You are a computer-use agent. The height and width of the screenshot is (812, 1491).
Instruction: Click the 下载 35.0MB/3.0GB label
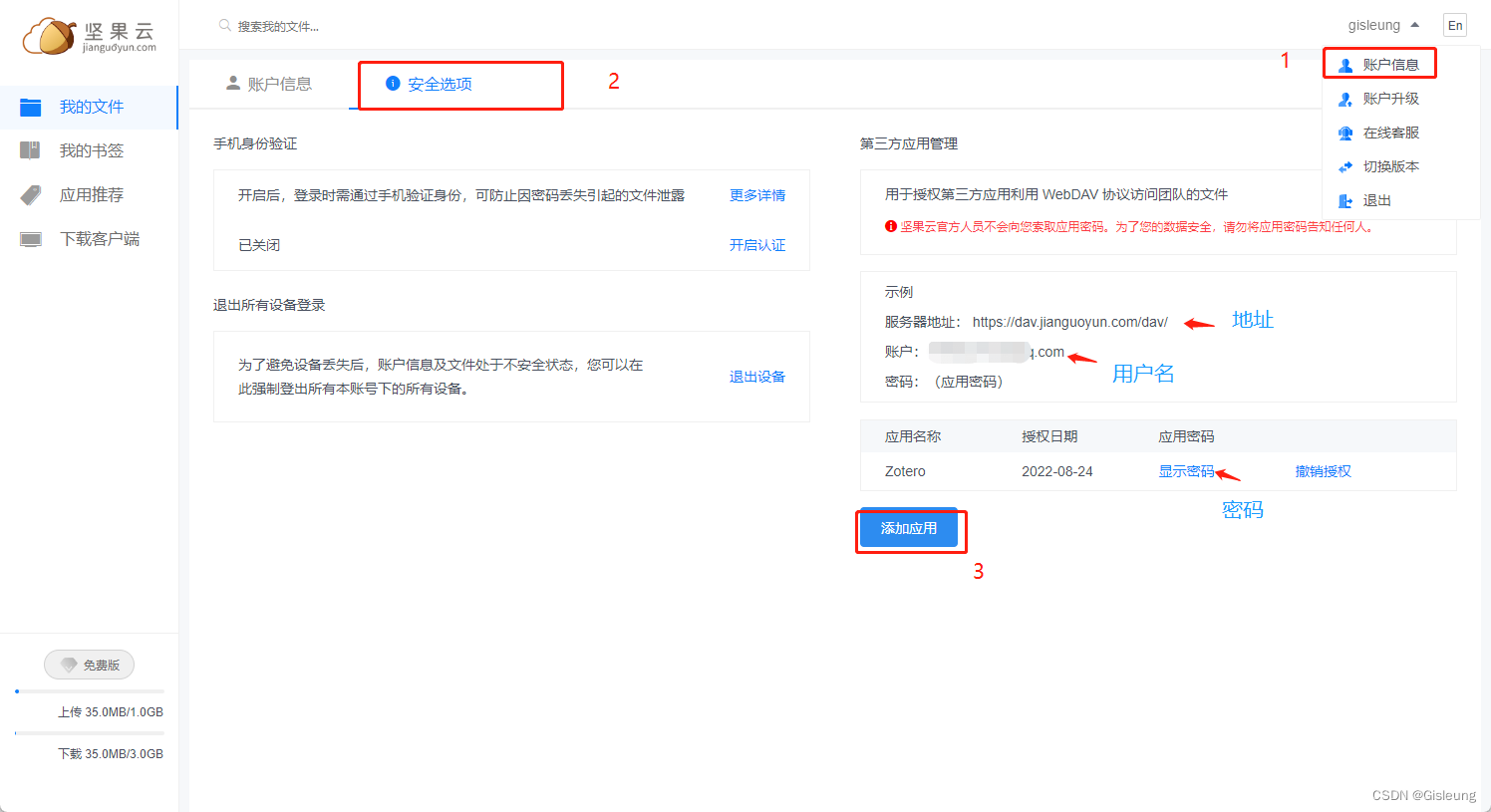[x=111, y=754]
